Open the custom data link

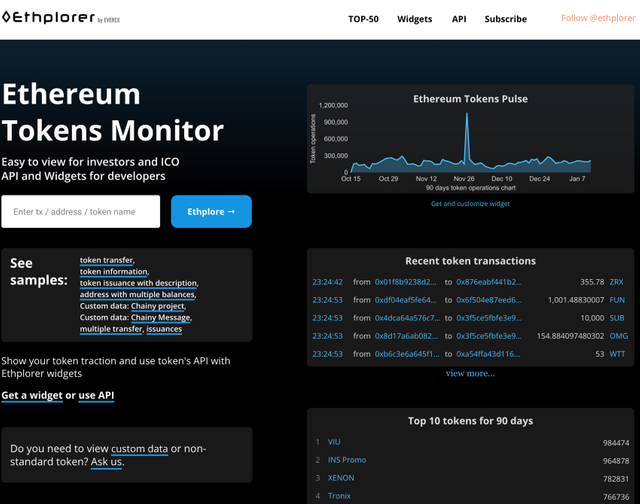(139, 449)
